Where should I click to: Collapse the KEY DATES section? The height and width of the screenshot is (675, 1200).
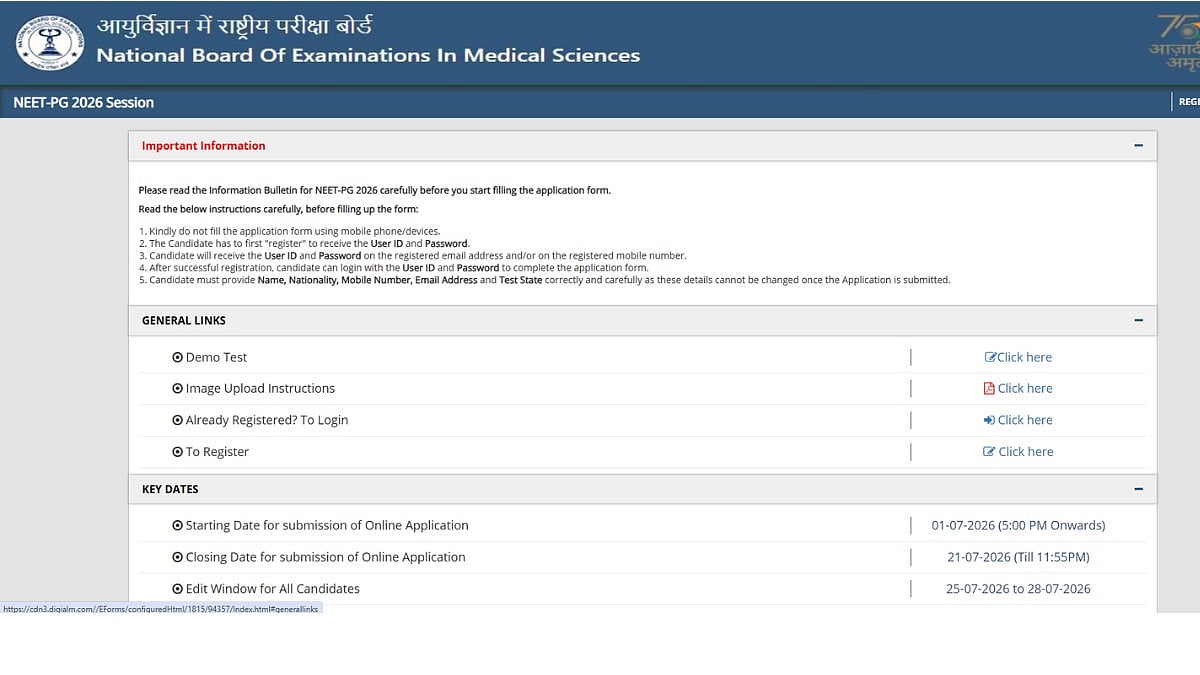(1138, 489)
